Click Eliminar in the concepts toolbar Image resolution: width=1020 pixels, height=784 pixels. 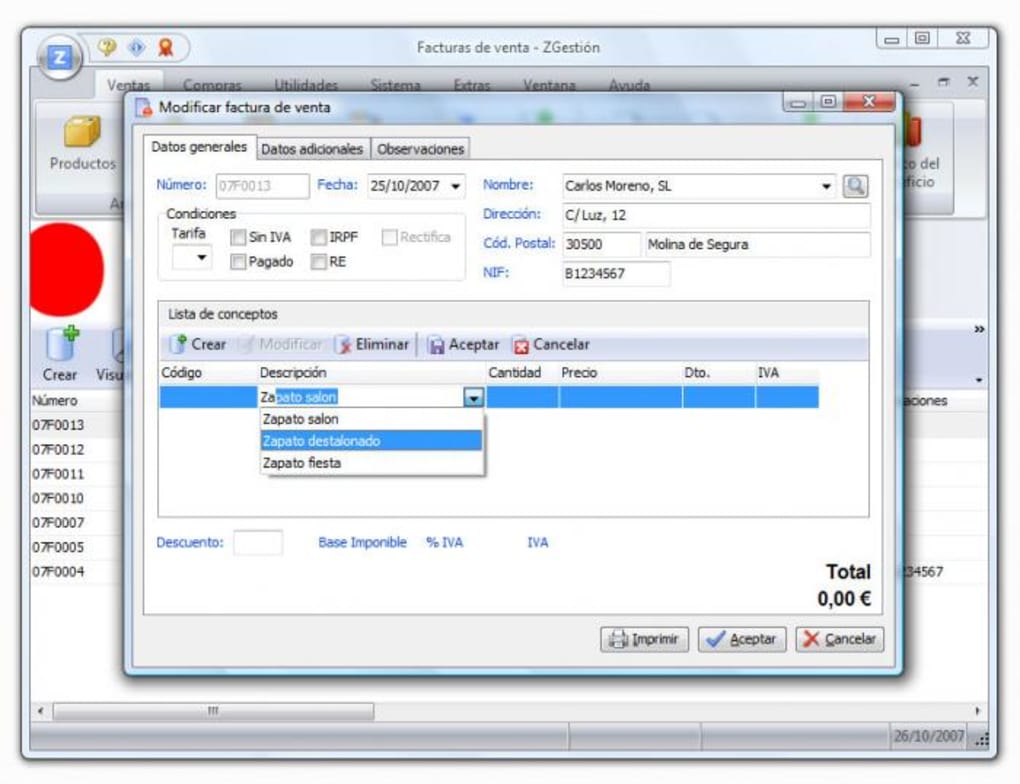[x=372, y=344]
